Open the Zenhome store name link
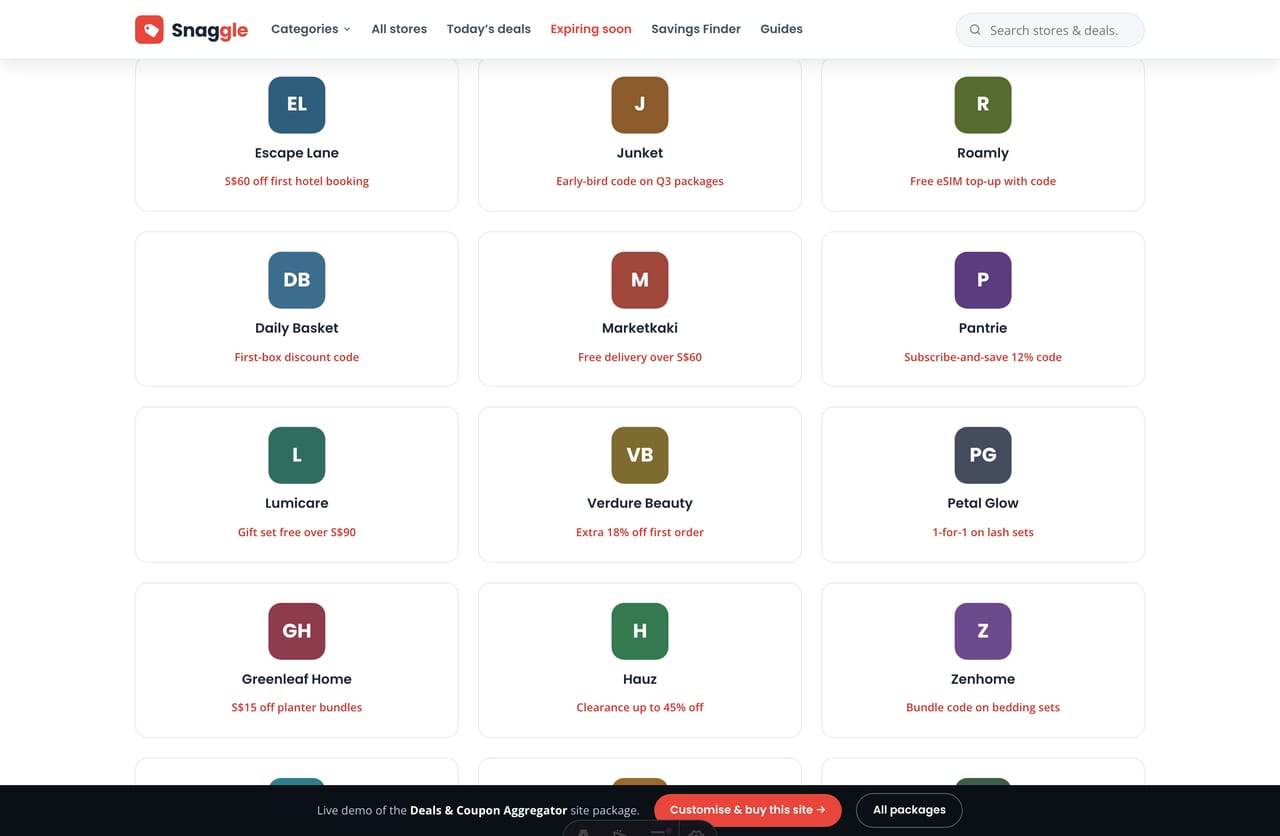 (x=983, y=679)
